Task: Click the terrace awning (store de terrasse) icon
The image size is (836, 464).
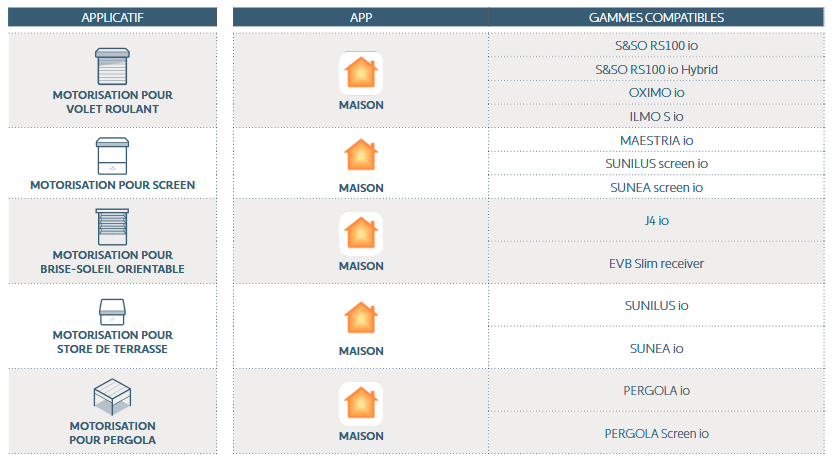Action: coord(112,312)
